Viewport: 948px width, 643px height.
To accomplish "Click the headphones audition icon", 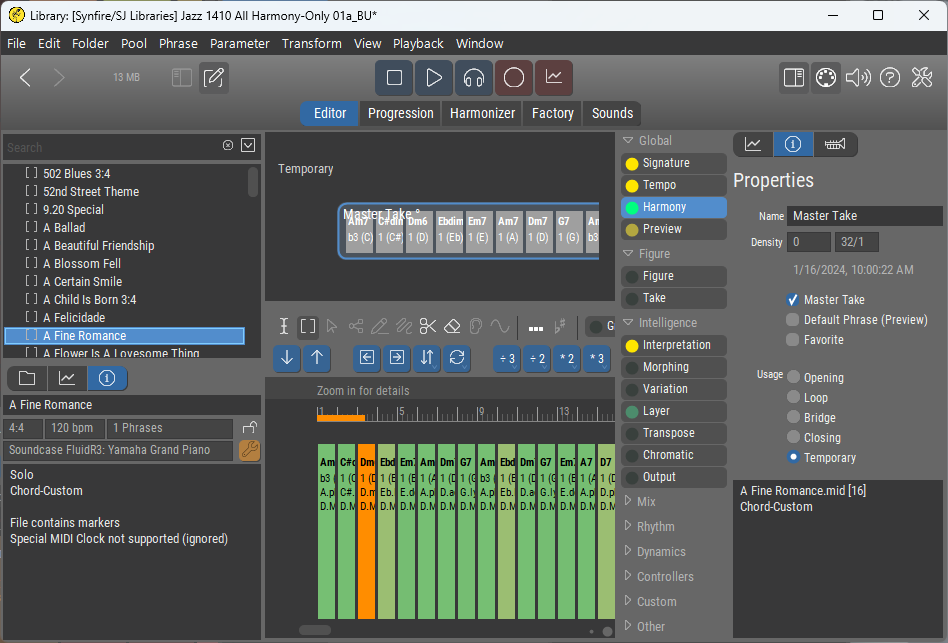I will (474, 78).
